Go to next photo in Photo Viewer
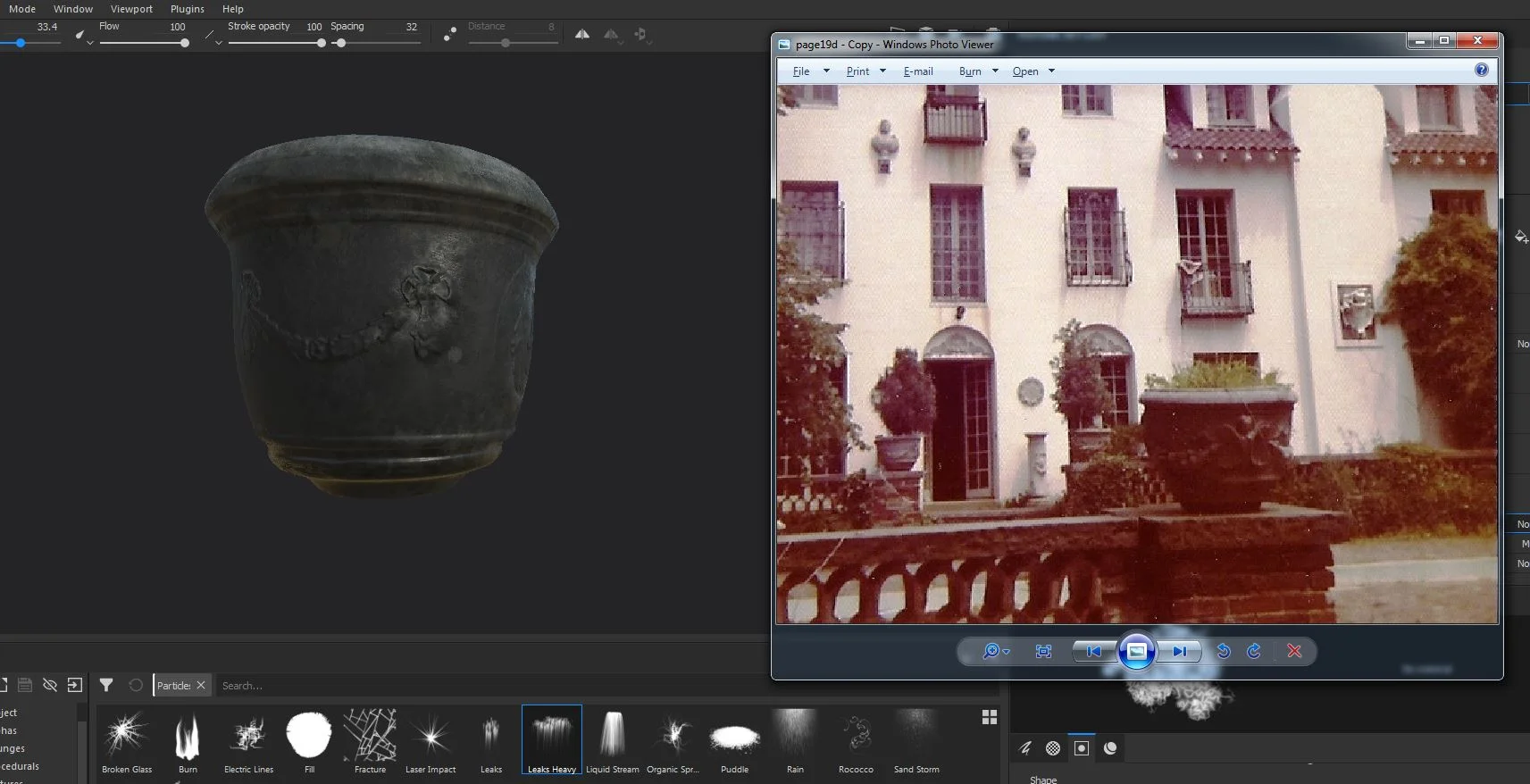This screenshot has width=1530, height=784. [x=1179, y=651]
